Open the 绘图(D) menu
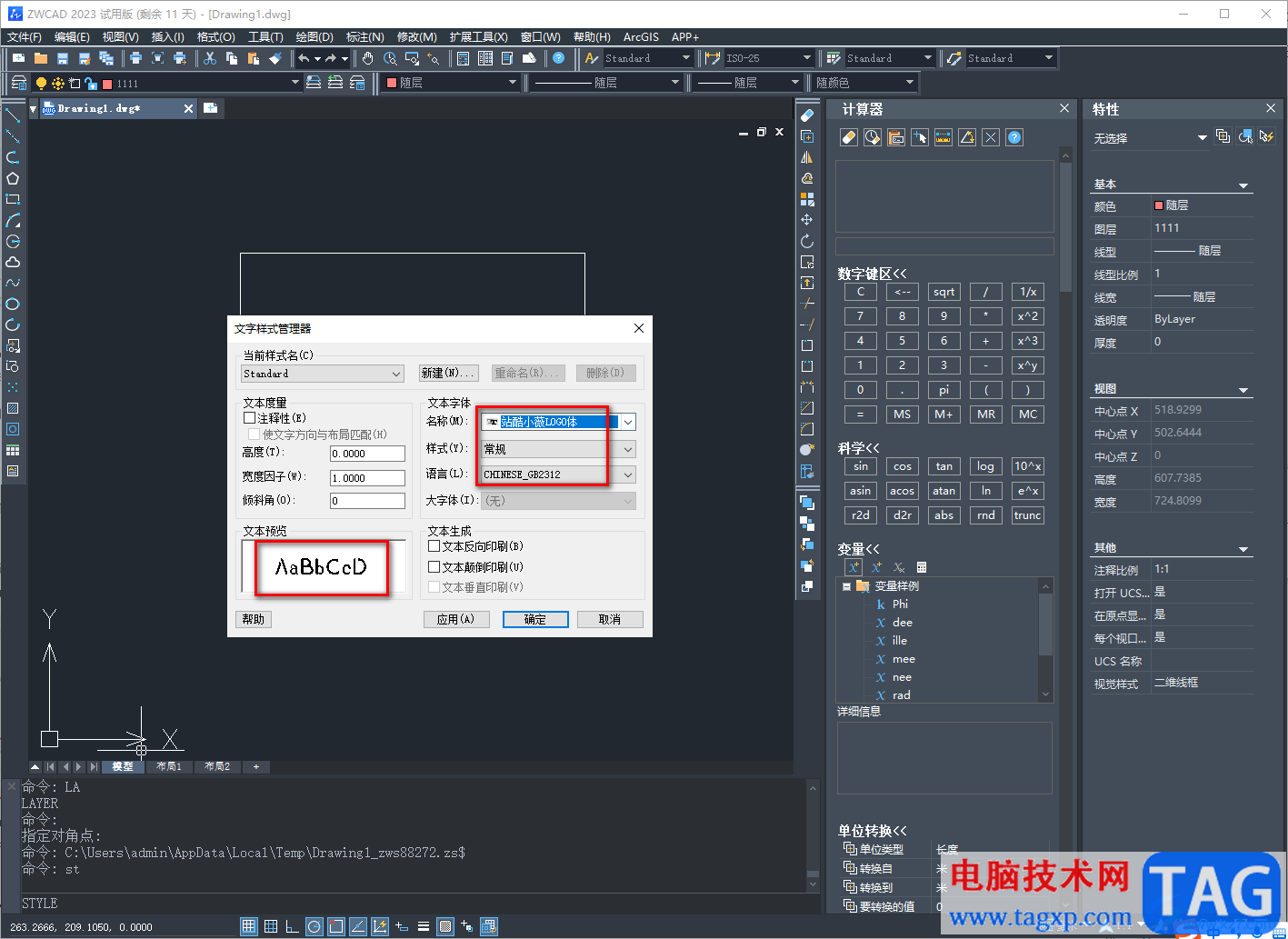 pyautogui.click(x=315, y=37)
